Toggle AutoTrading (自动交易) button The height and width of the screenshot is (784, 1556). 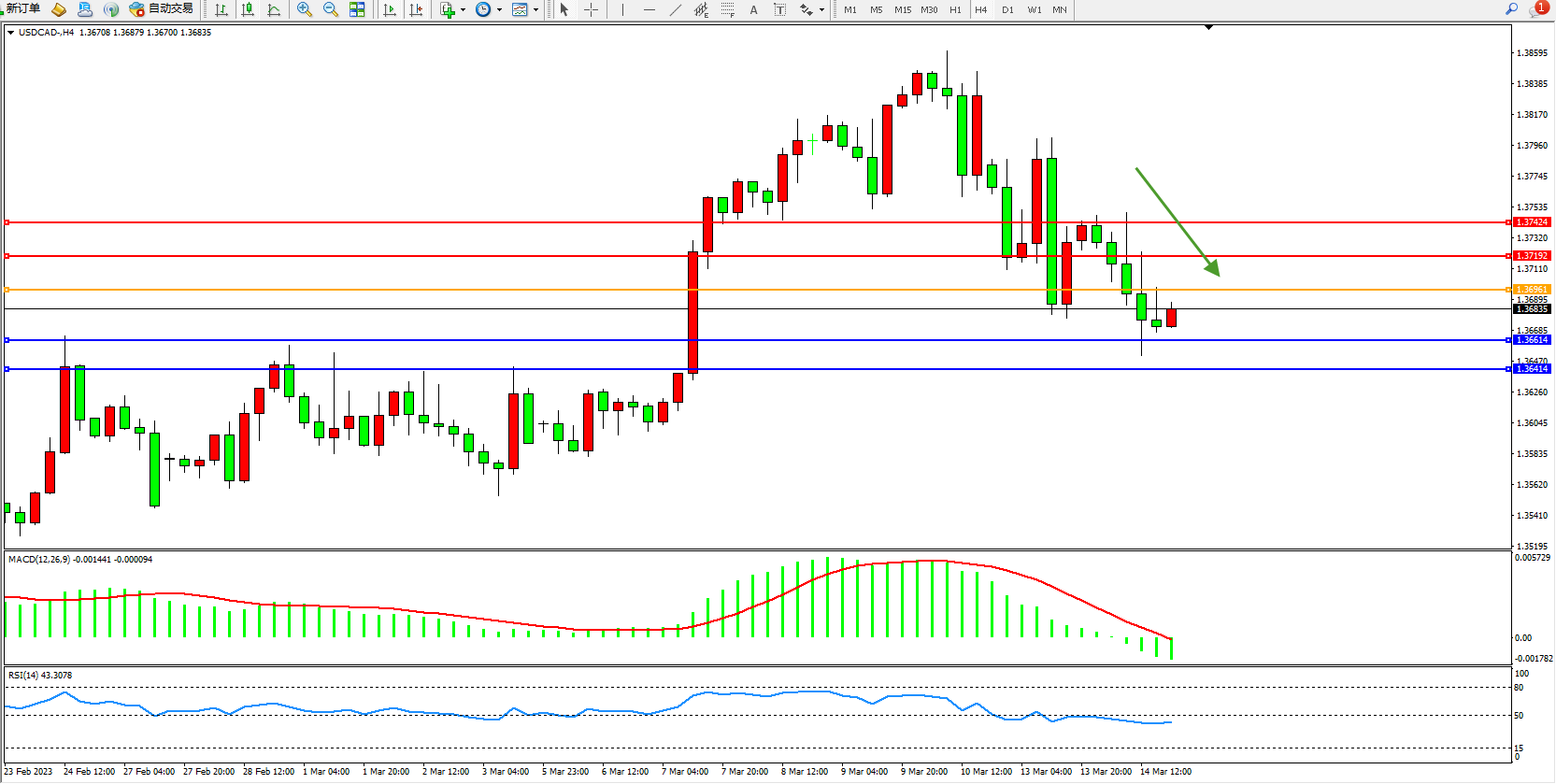[162, 9]
